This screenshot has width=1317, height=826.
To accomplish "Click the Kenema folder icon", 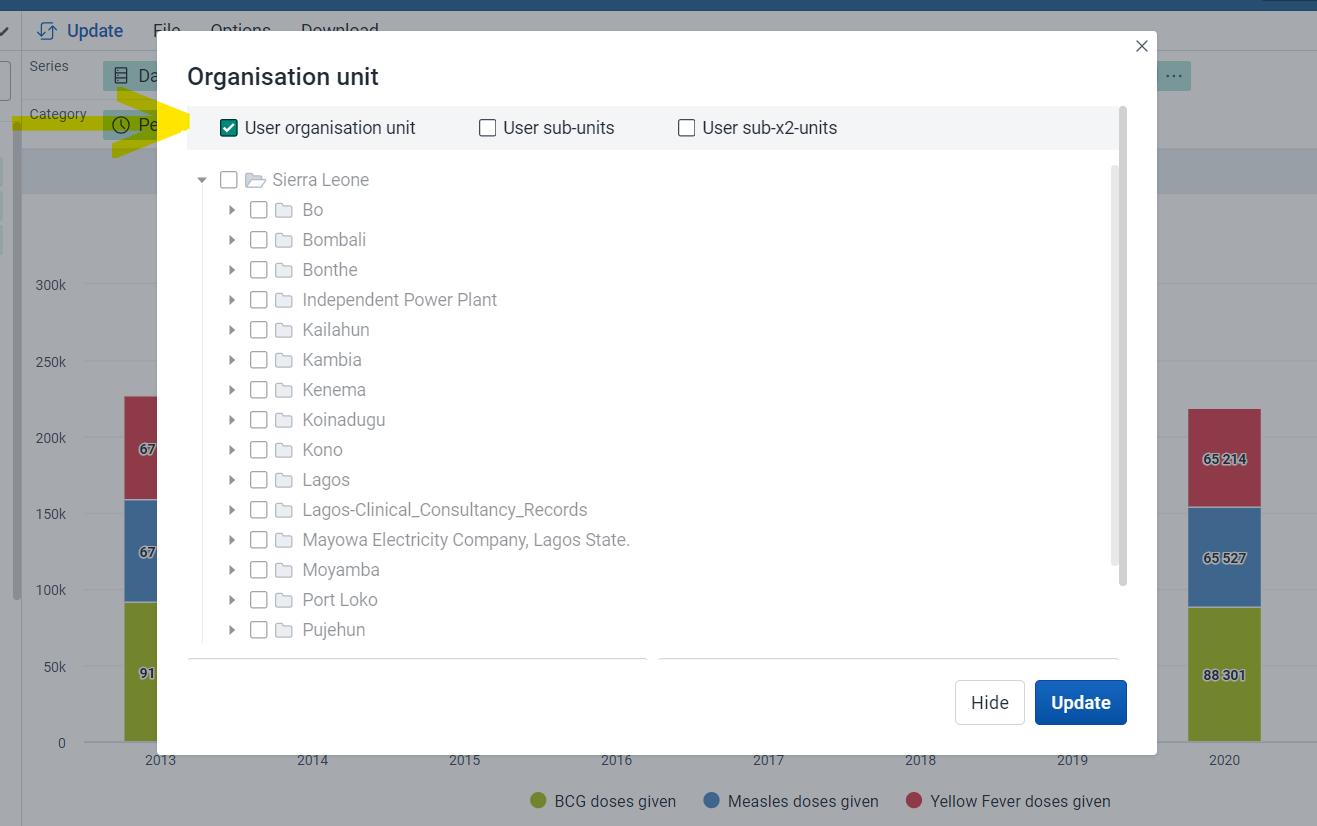I will (x=284, y=390).
